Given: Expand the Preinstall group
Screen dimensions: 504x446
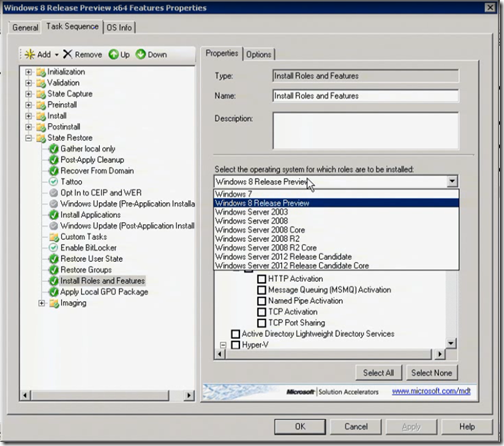Looking at the screenshot, I should point(29,105).
